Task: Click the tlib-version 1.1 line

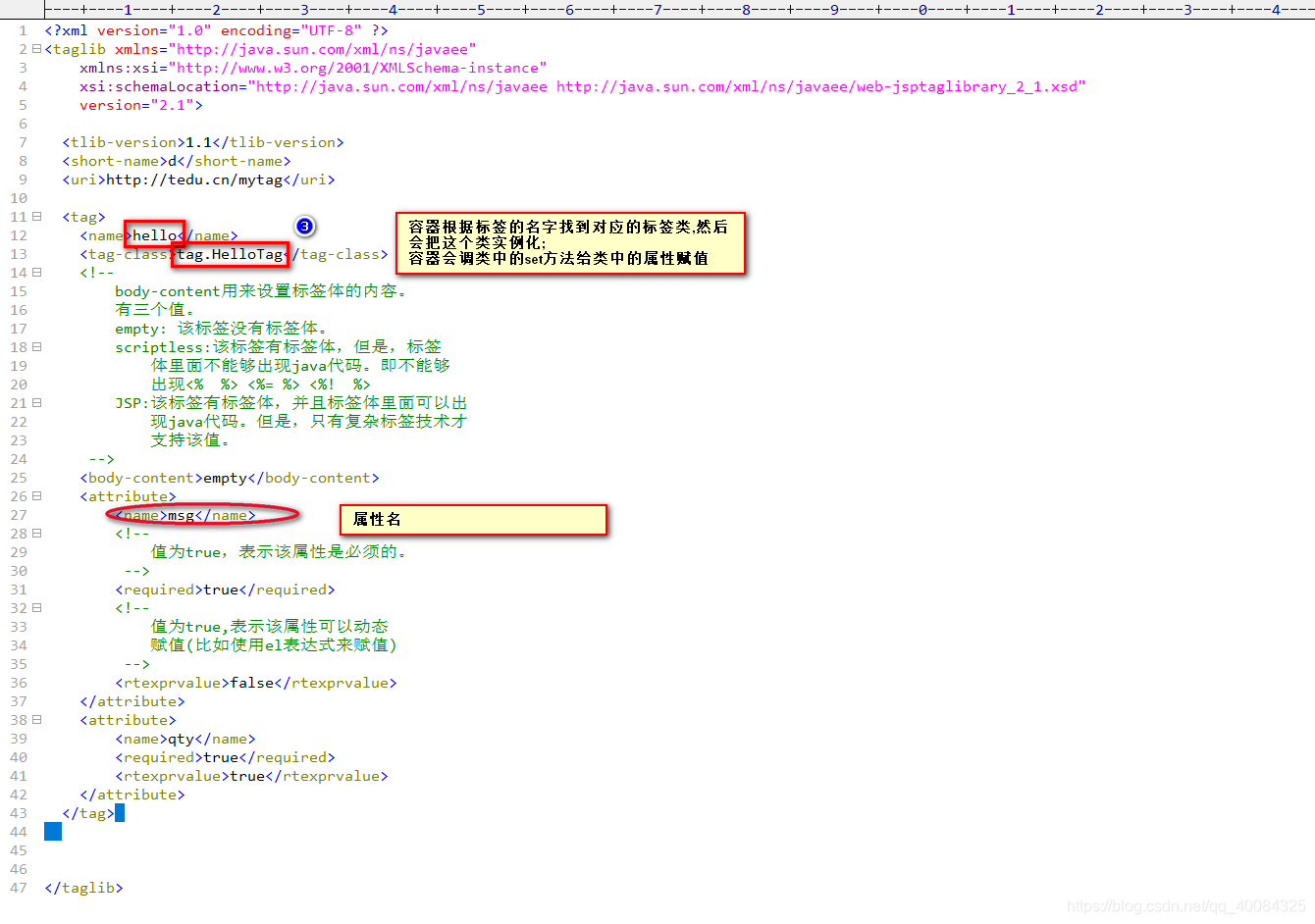Action: coord(203,142)
